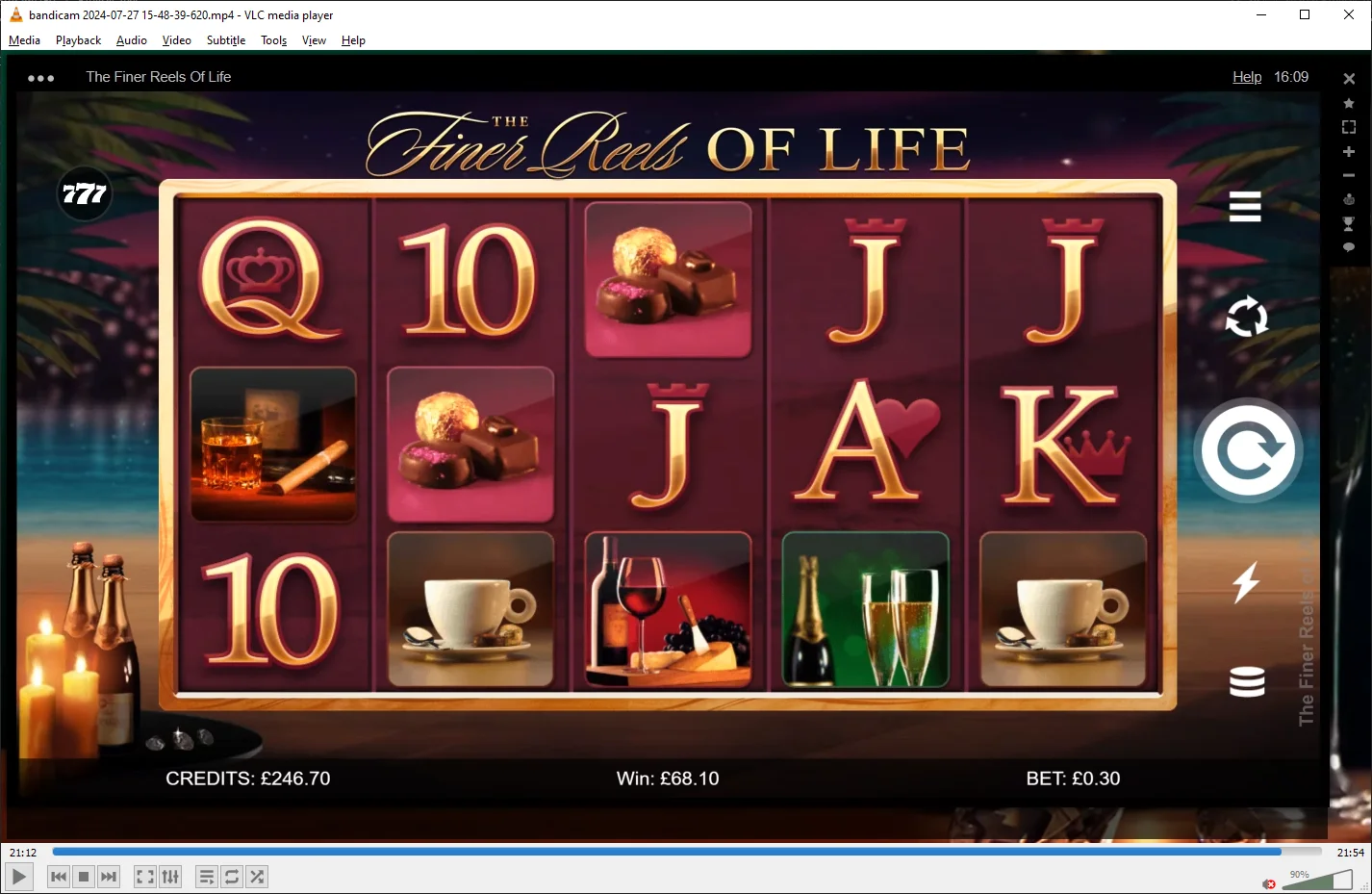Open the slot game hamburger menu

[x=1245, y=206]
